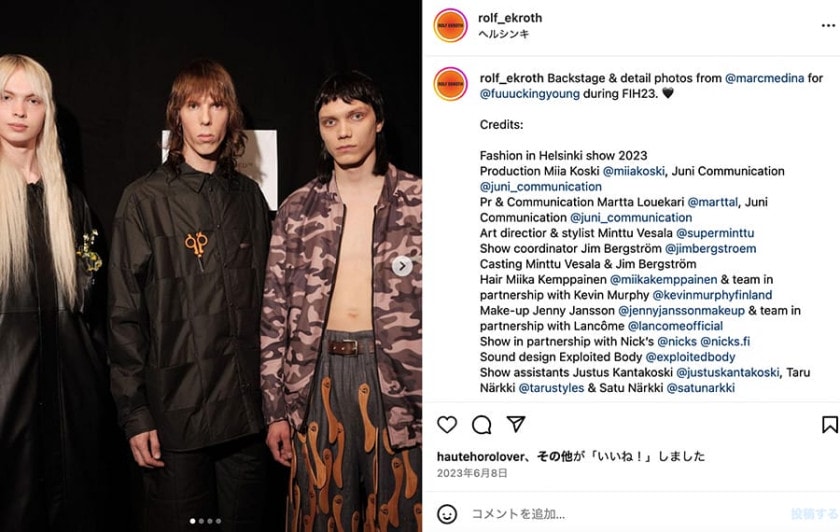Share the post with paper plane icon

coord(515,424)
